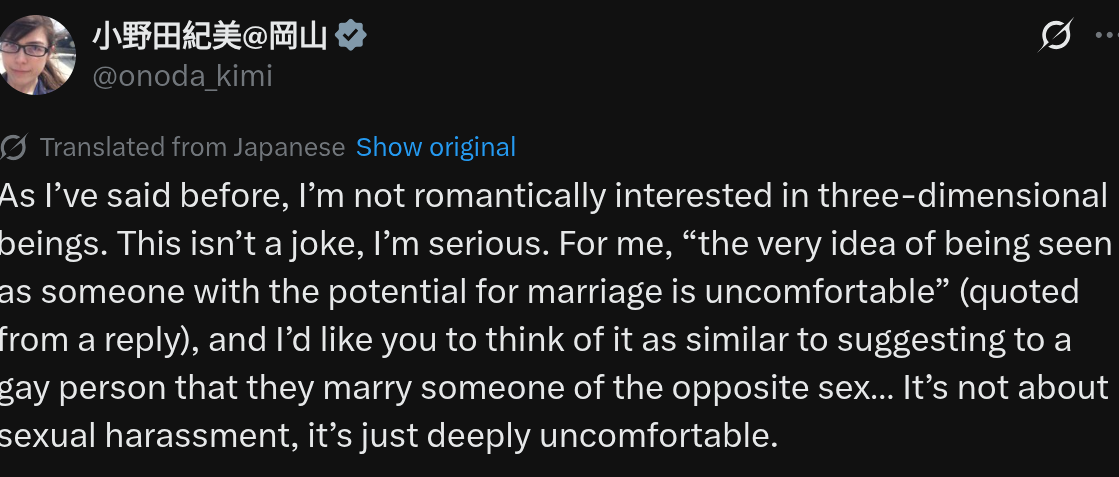Click display name 小野田紀美@岡山
Image resolution: width=1119 pixels, height=477 pixels.
tap(212, 37)
